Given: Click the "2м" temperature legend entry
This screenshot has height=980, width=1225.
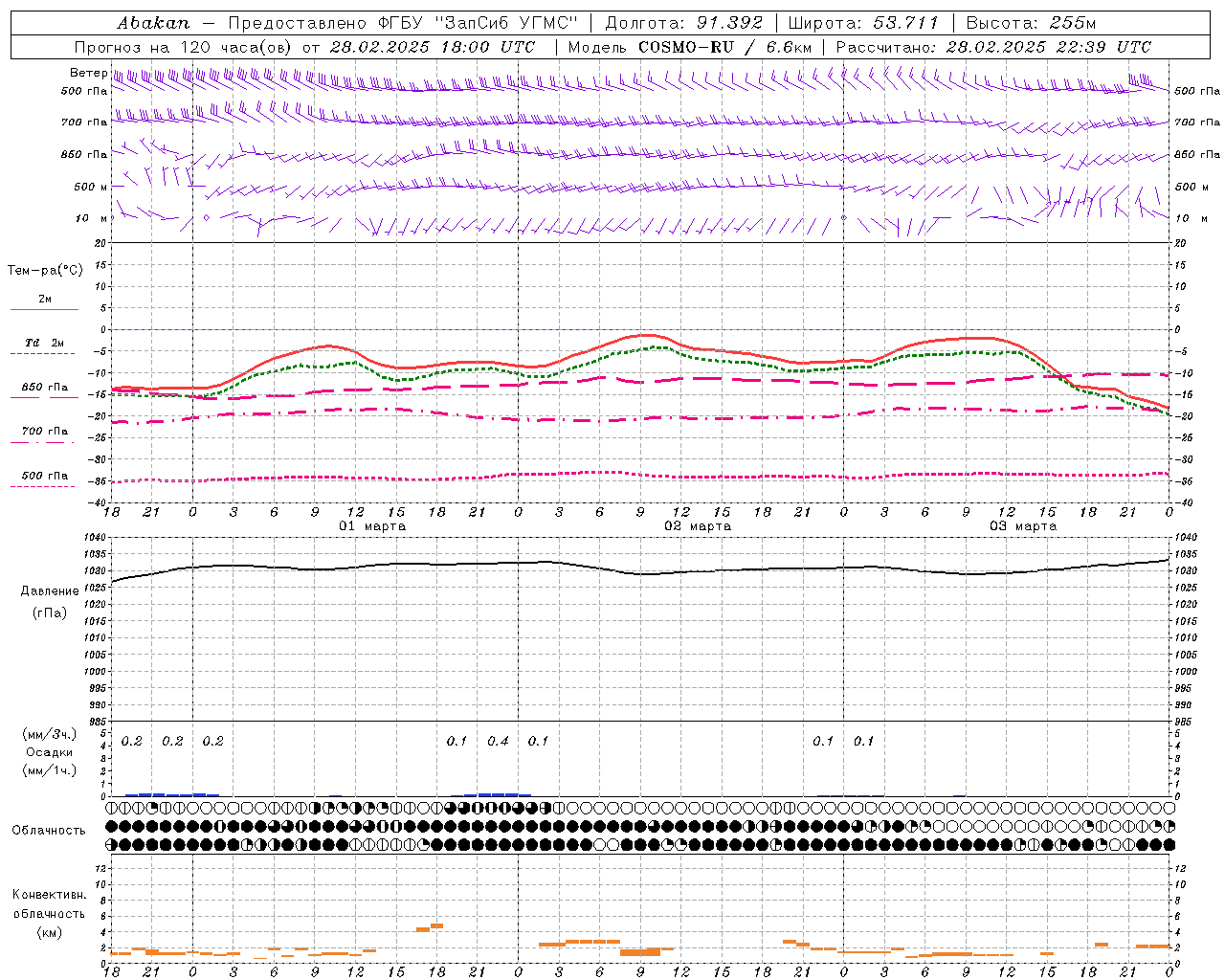Looking at the screenshot, I should pos(45,300).
